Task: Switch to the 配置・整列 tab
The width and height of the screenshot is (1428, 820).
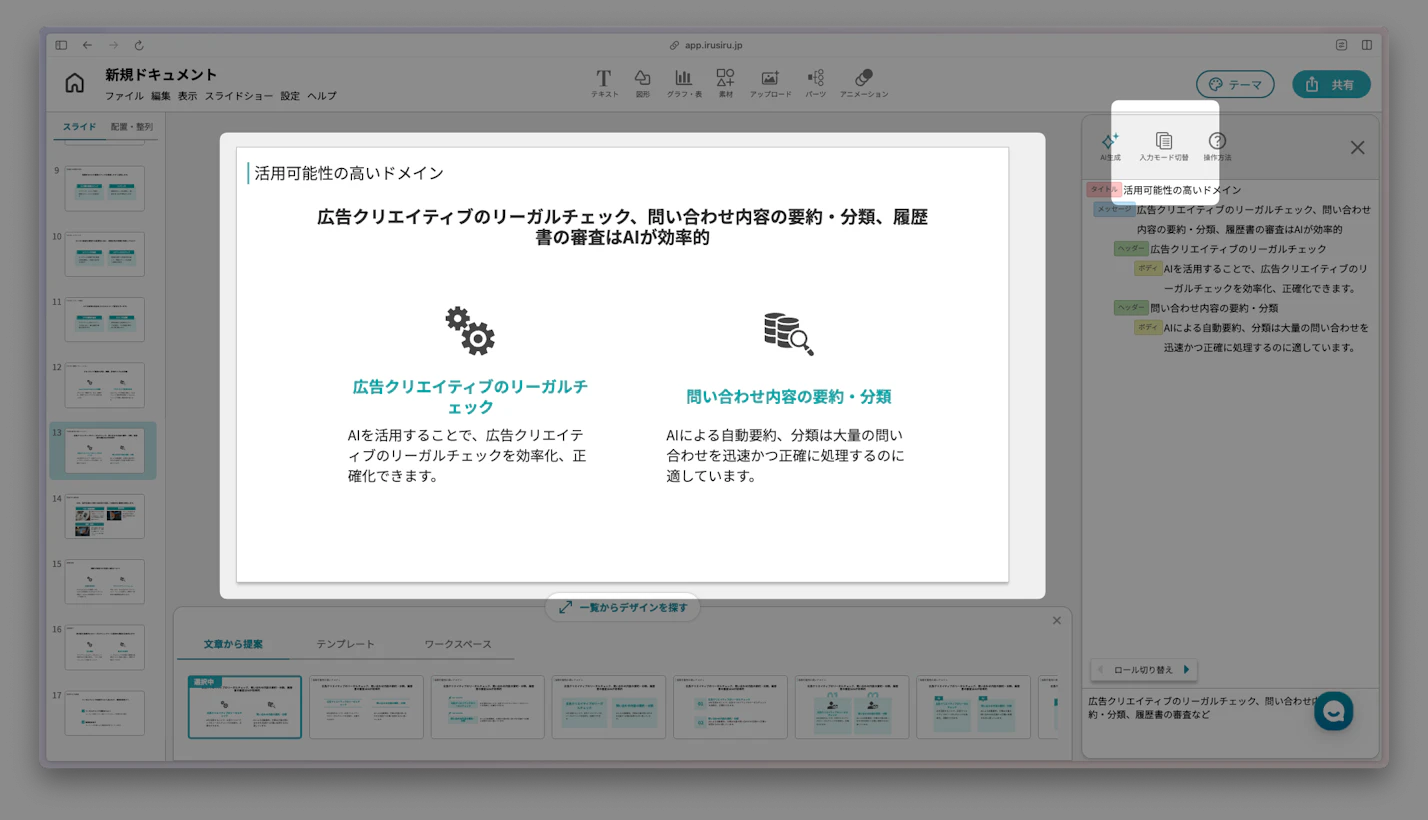Action: [131, 127]
